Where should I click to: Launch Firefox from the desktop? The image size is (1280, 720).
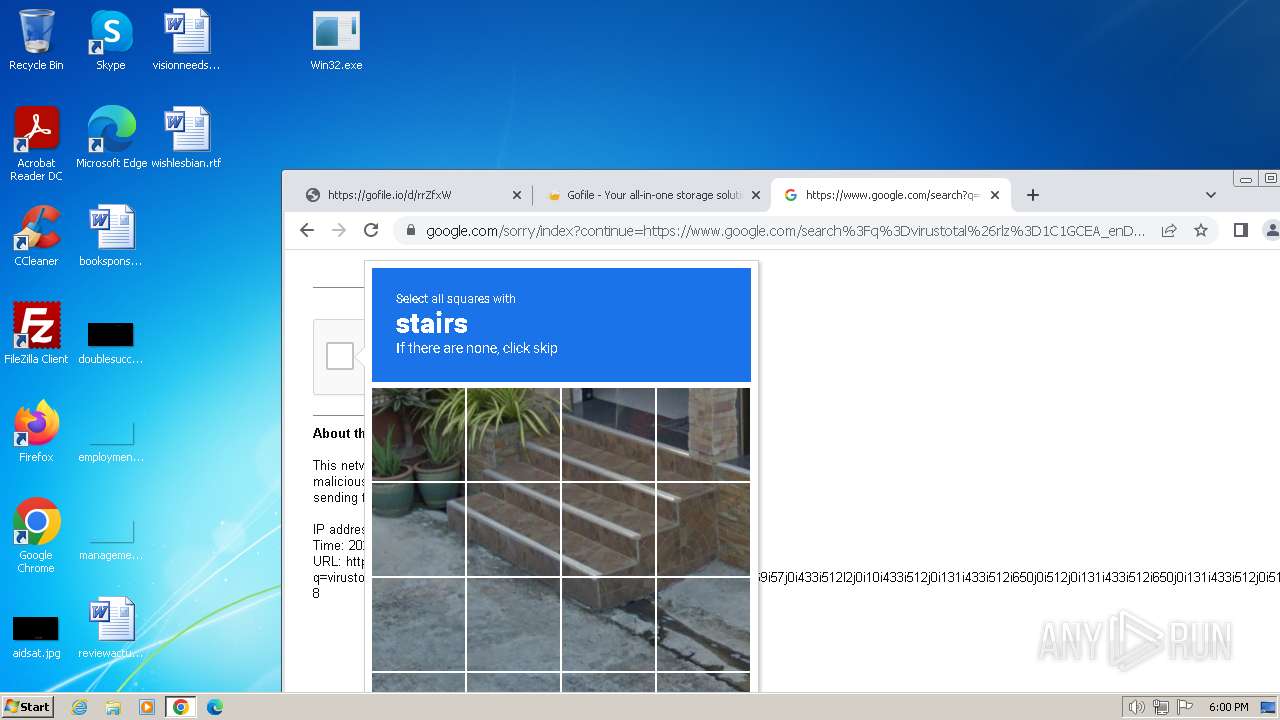click(x=36, y=432)
